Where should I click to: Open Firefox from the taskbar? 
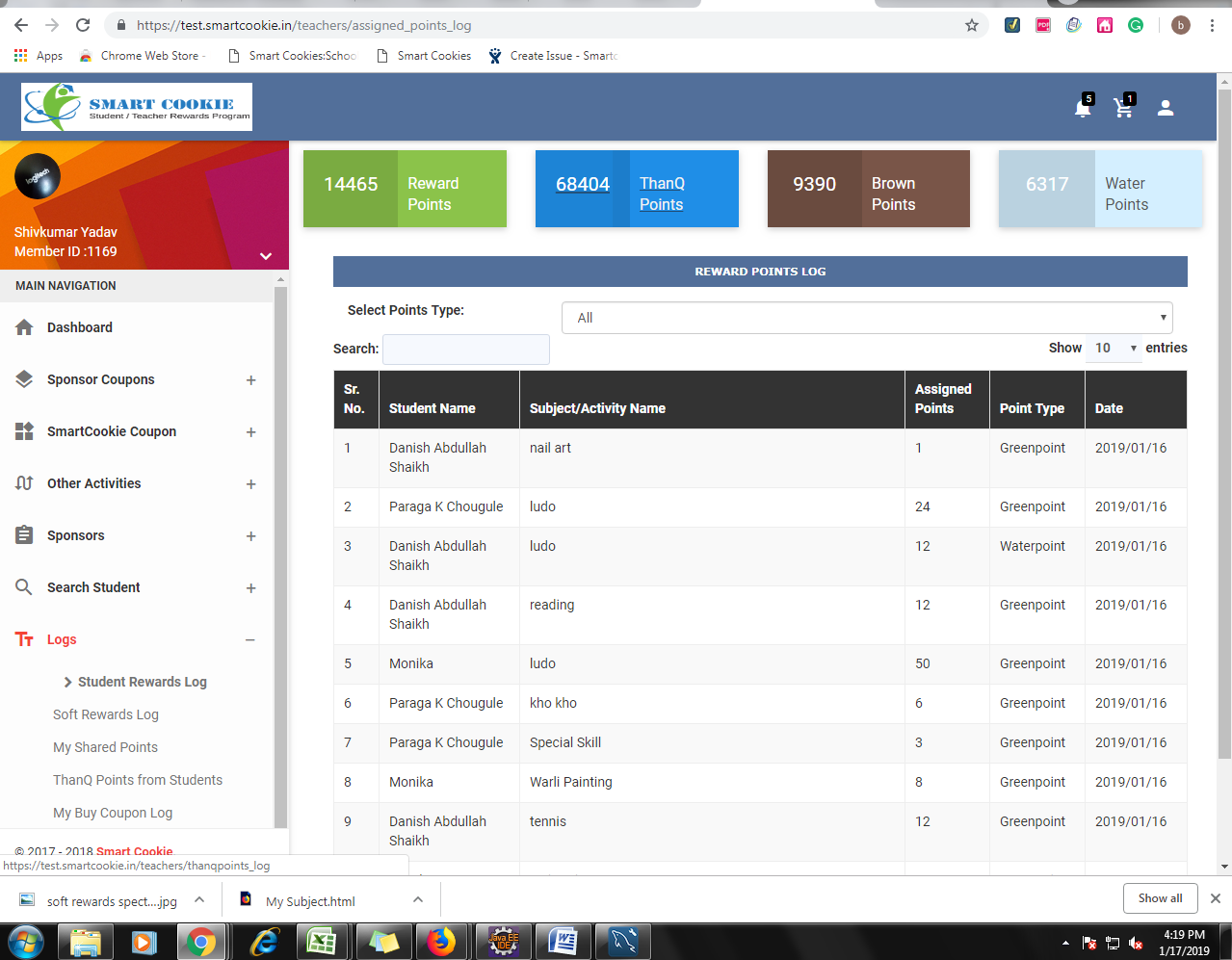pyautogui.click(x=441, y=941)
